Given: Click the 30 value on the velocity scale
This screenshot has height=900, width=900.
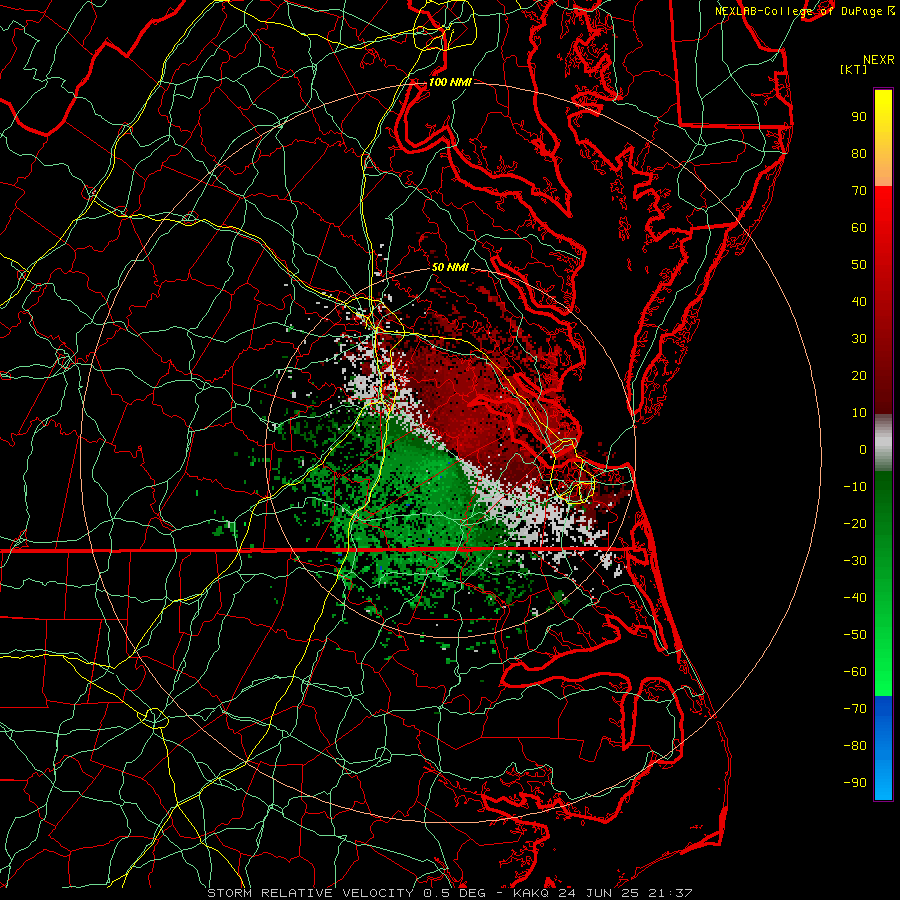Looking at the screenshot, I should pyautogui.click(x=859, y=339).
